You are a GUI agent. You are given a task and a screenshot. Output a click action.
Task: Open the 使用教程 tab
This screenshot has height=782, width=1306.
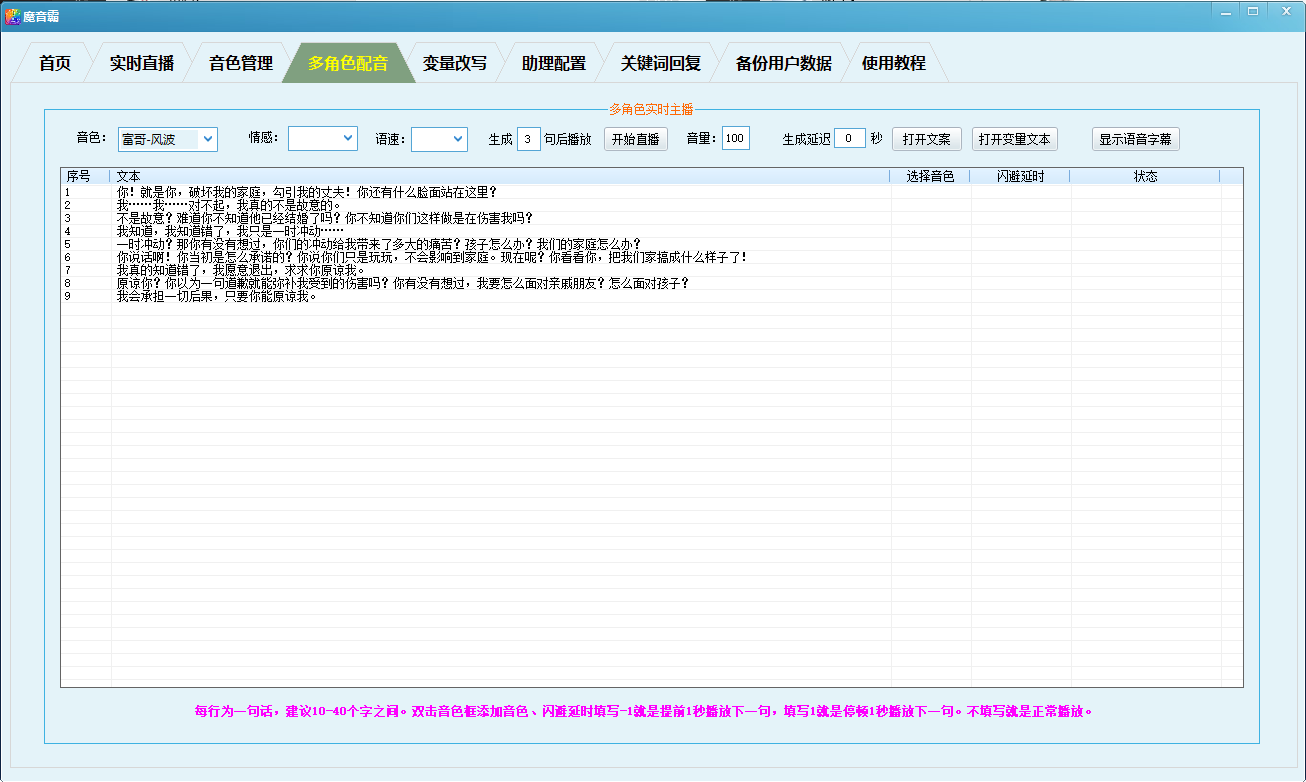(x=895, y=61)
